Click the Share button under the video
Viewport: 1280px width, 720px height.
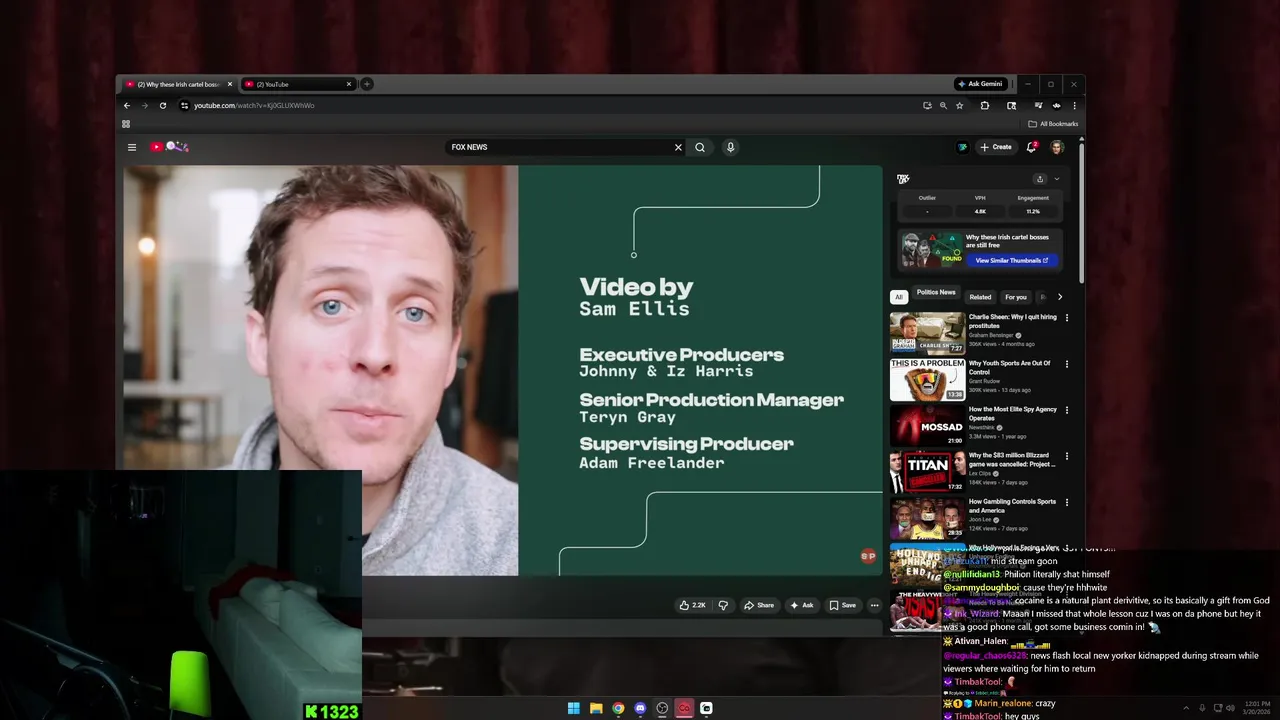759,605
